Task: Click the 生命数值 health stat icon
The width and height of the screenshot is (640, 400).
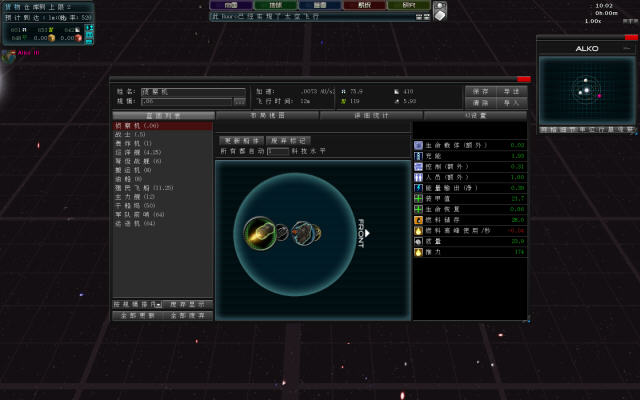Action: (x=418, y=144)
